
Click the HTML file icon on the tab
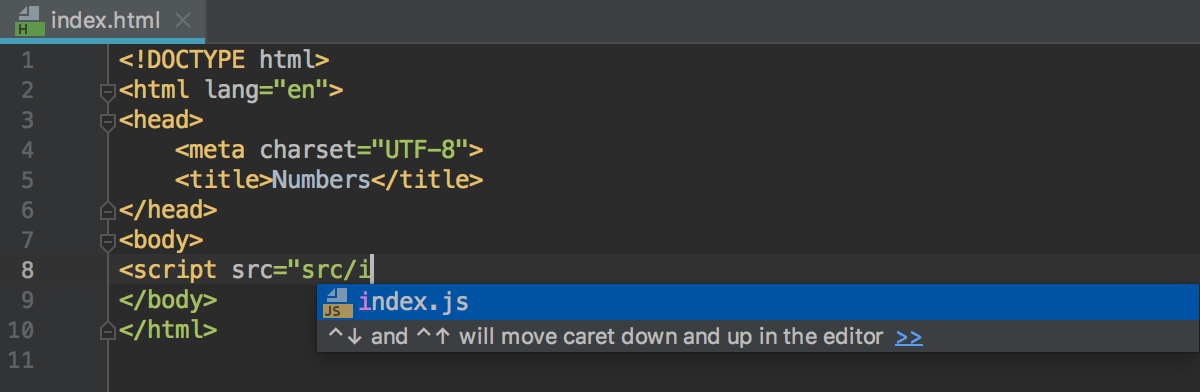27,20
